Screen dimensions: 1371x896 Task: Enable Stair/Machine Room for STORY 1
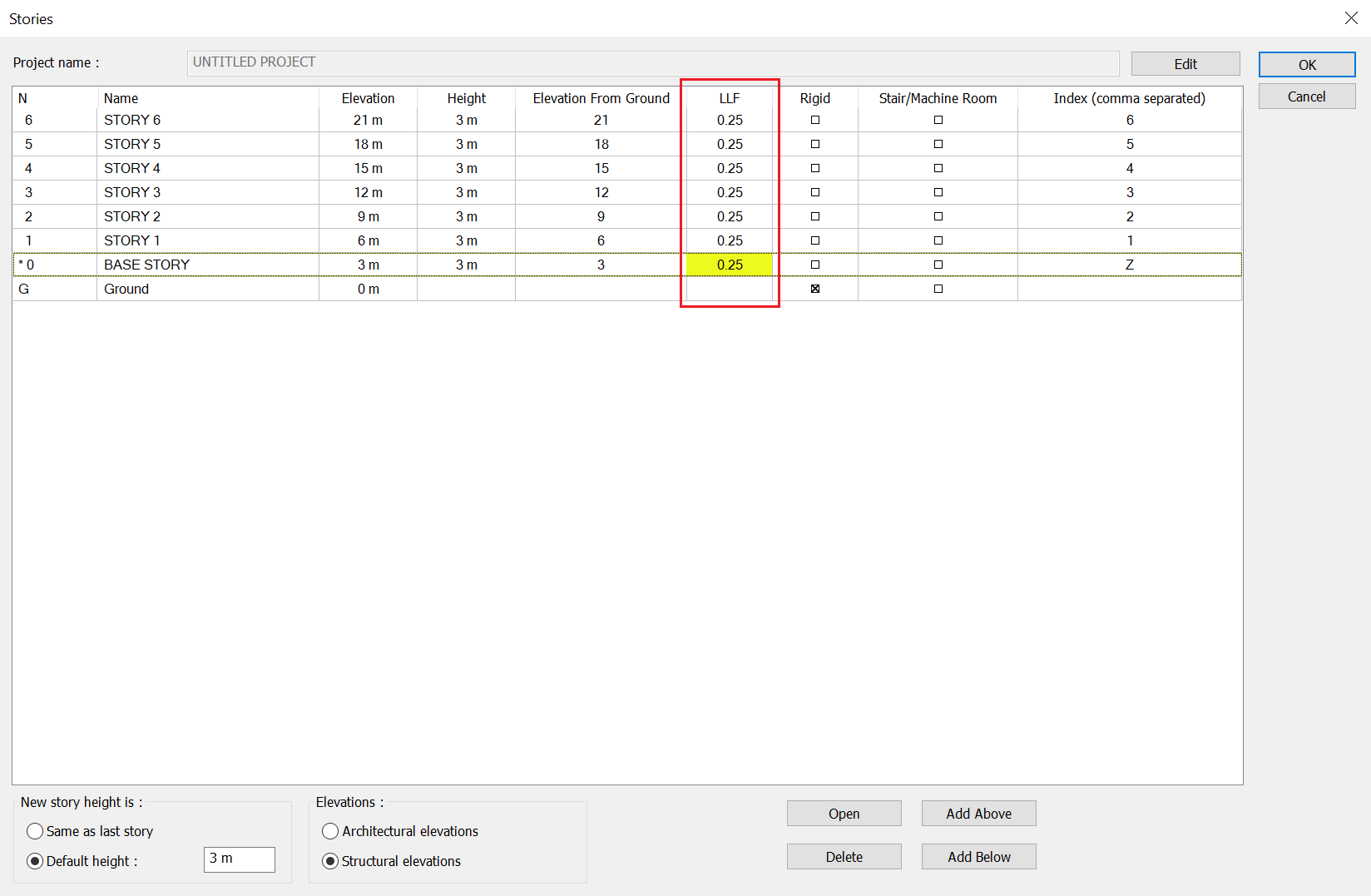click(x=938, y=240)
